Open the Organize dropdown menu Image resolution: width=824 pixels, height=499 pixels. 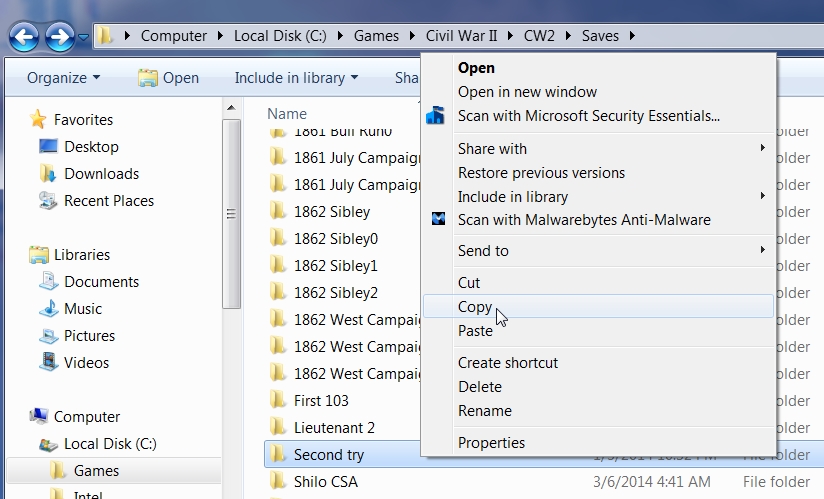pyautogui.click(x=63, y=78)
